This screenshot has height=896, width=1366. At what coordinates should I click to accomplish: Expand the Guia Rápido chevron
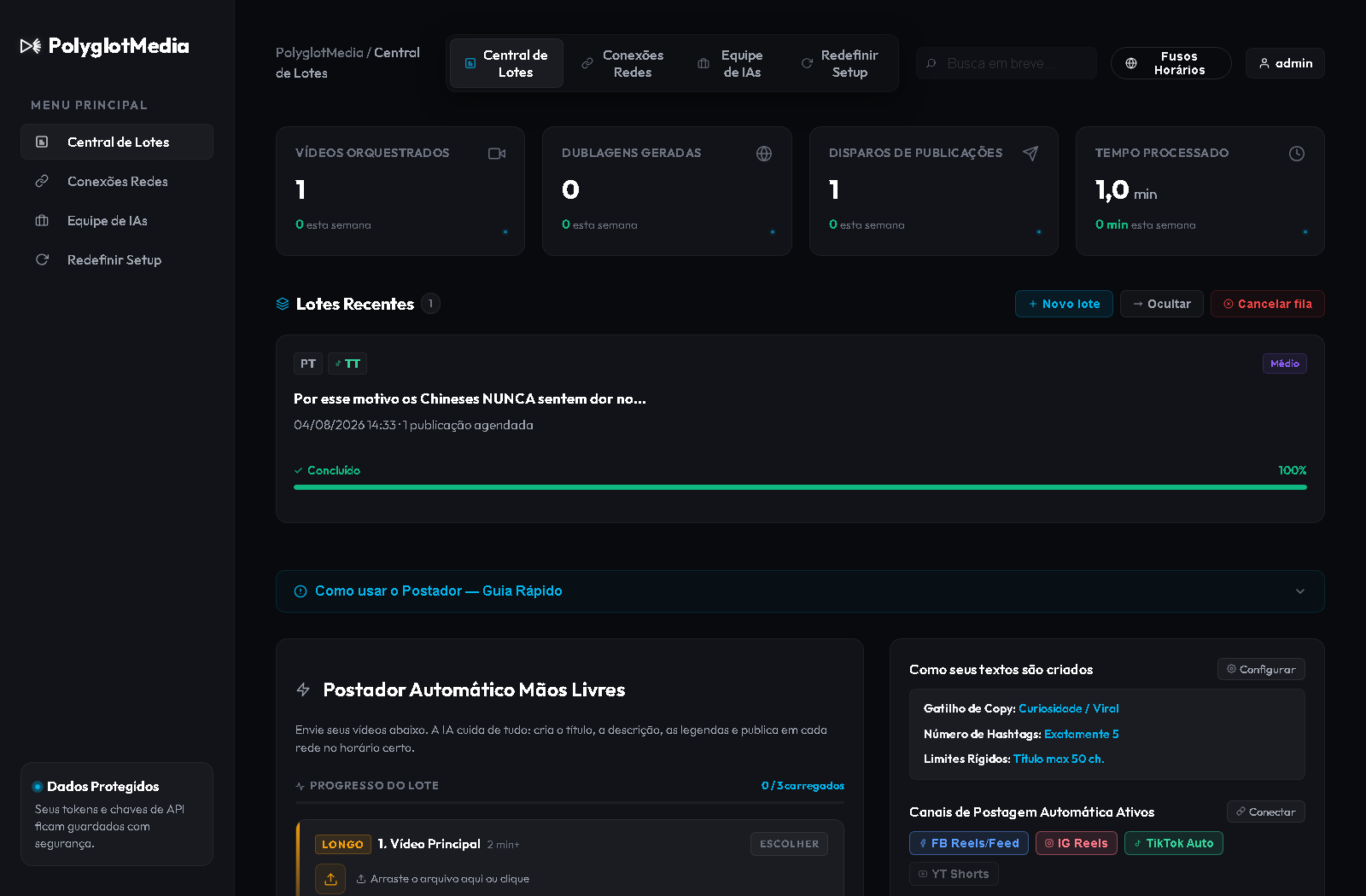coord(1300,591)
